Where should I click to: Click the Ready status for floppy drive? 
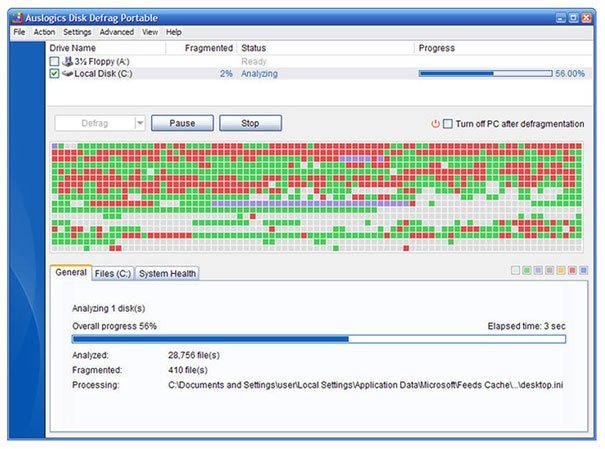[x=254, y=61]
